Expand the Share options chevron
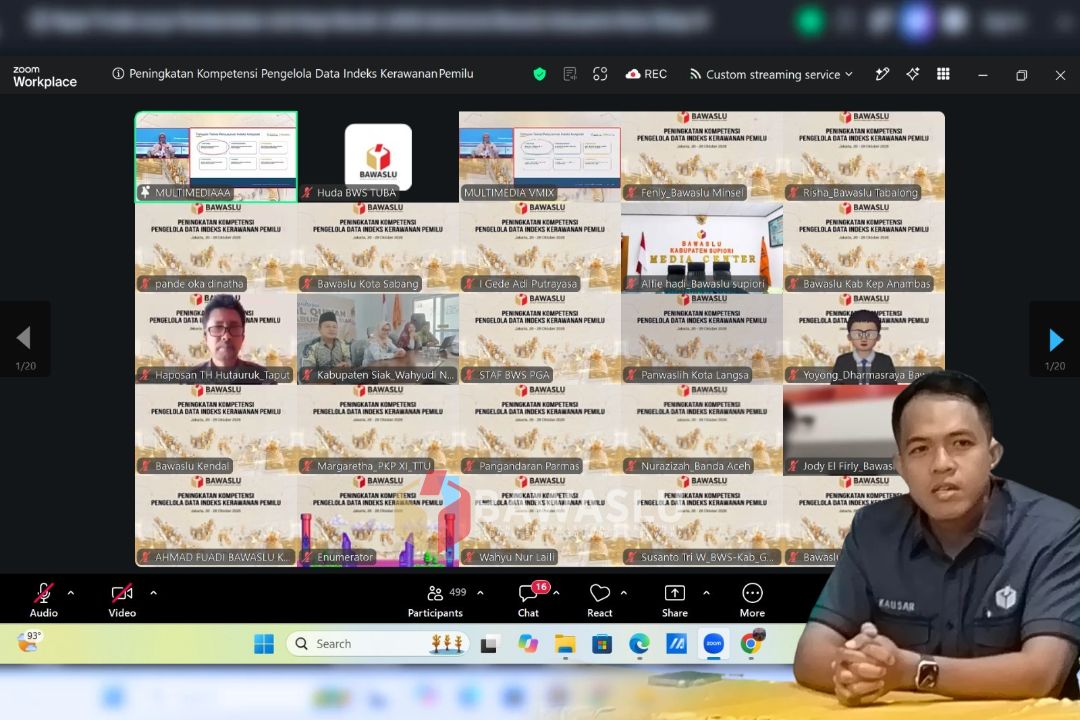1080x720 pixels. [x=706, y=593]
